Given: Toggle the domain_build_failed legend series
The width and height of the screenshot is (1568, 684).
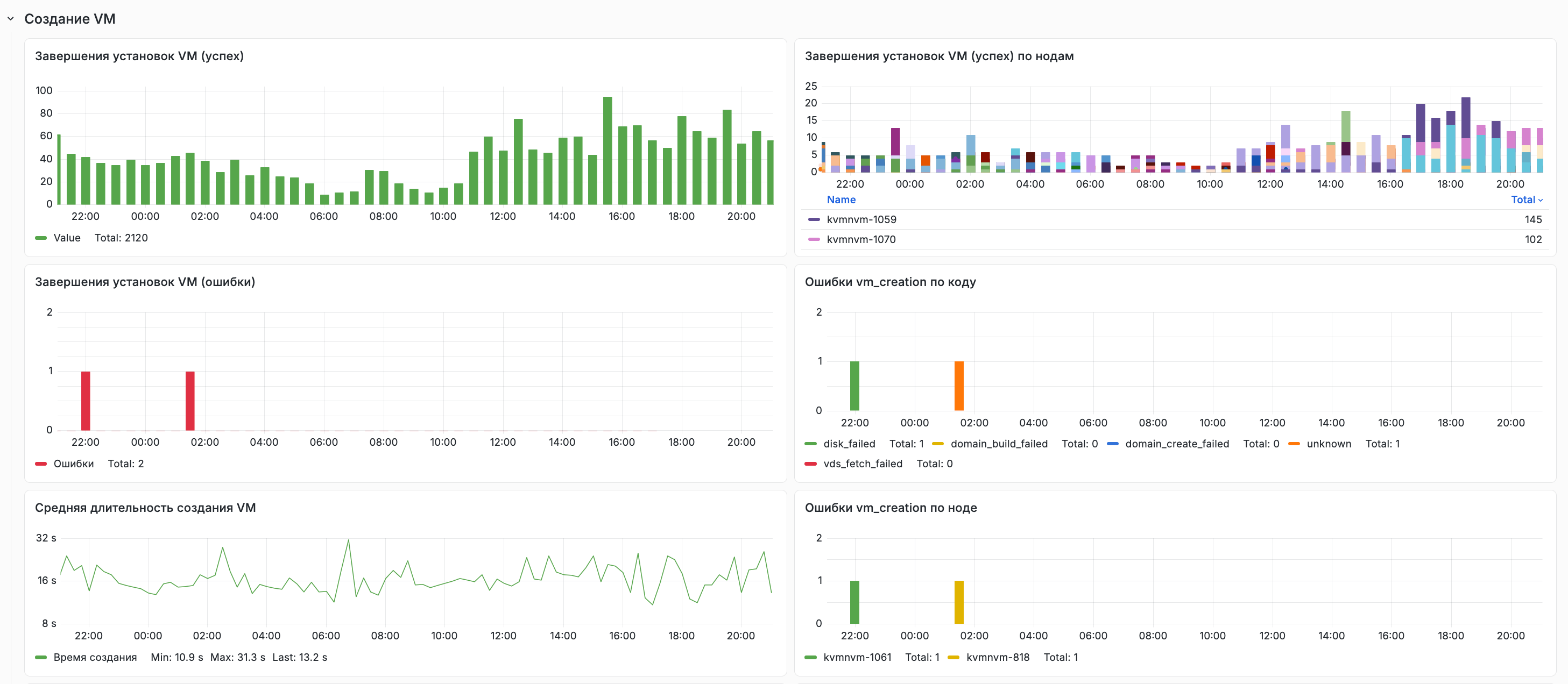Looking at the screenshot, I should [999, 444].
